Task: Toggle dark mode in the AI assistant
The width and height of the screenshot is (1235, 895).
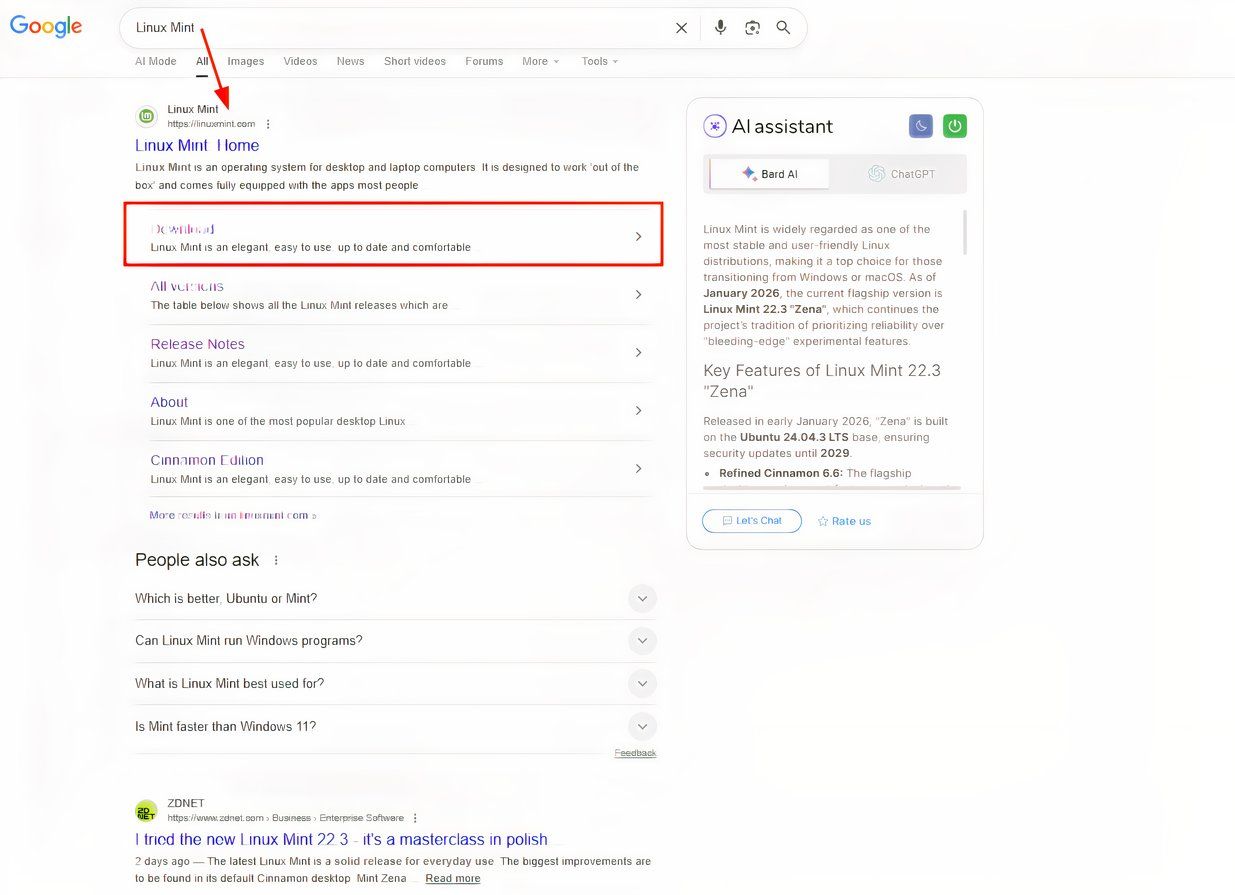Action: tap(920, 126)
